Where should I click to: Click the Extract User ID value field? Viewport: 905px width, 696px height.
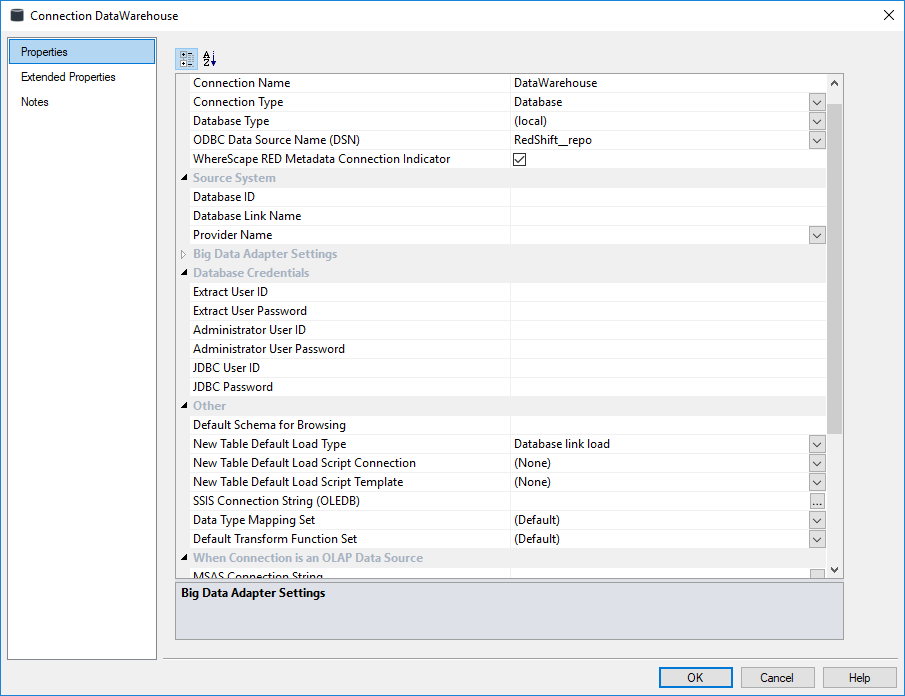(668, 292)
